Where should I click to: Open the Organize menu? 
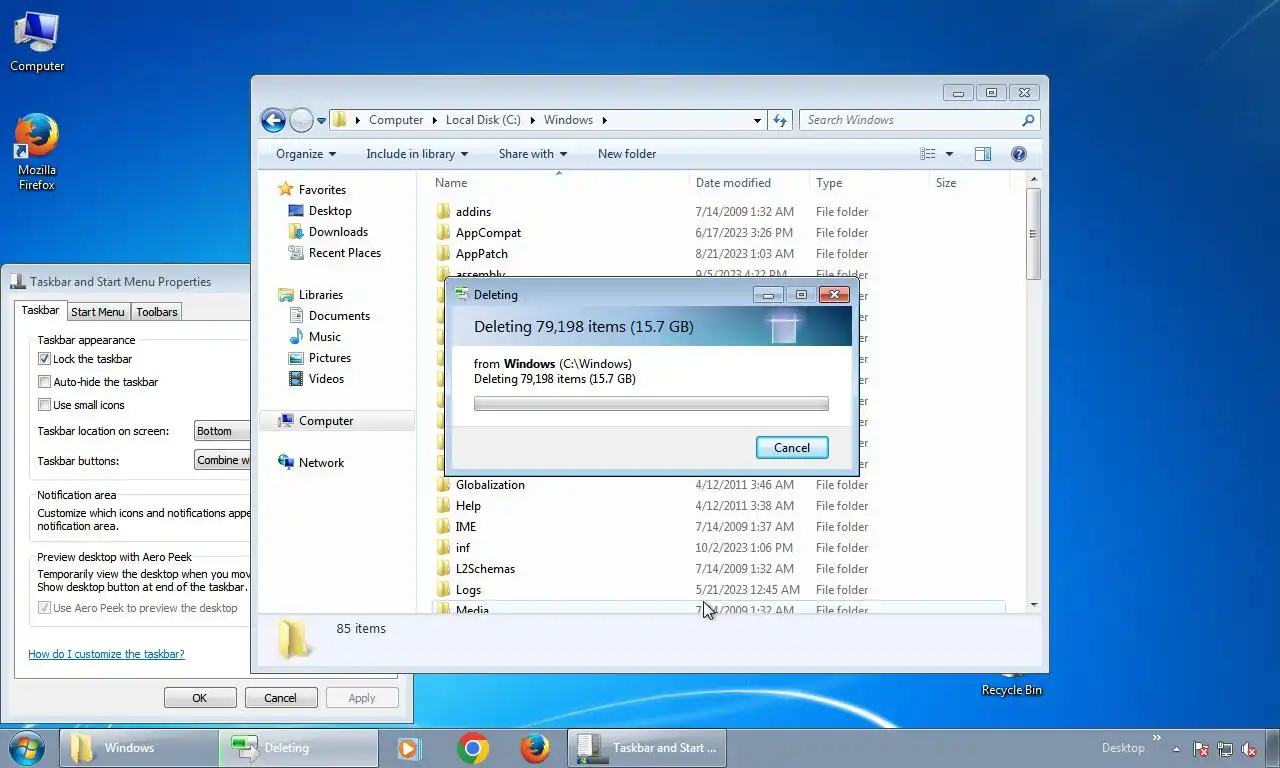[x=306, y=154]
